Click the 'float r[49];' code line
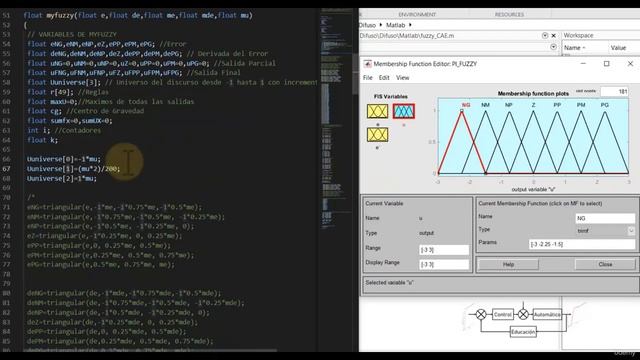This screenshot has width=640, height=360. [68, 92]
